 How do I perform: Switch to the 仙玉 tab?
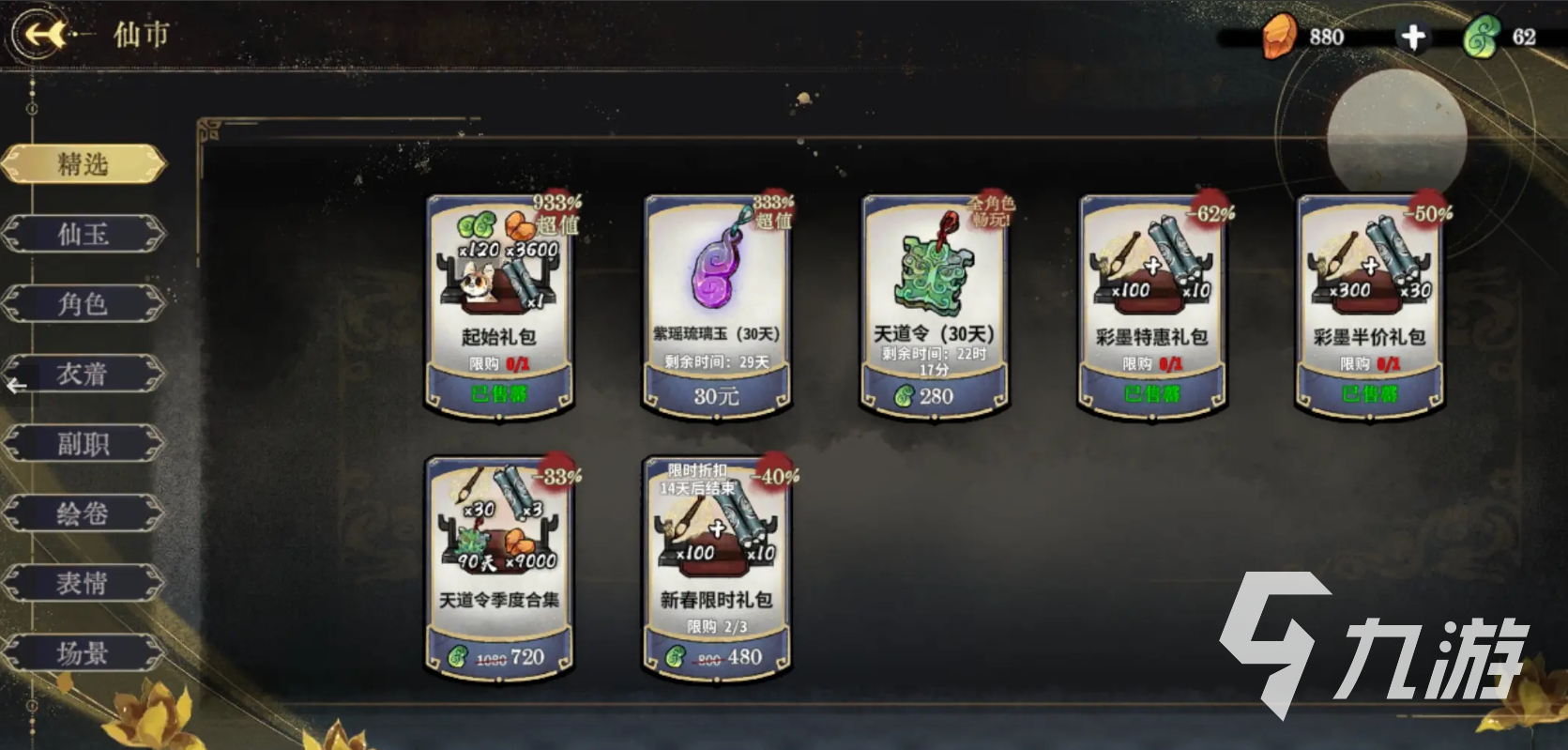click(84, 234)
